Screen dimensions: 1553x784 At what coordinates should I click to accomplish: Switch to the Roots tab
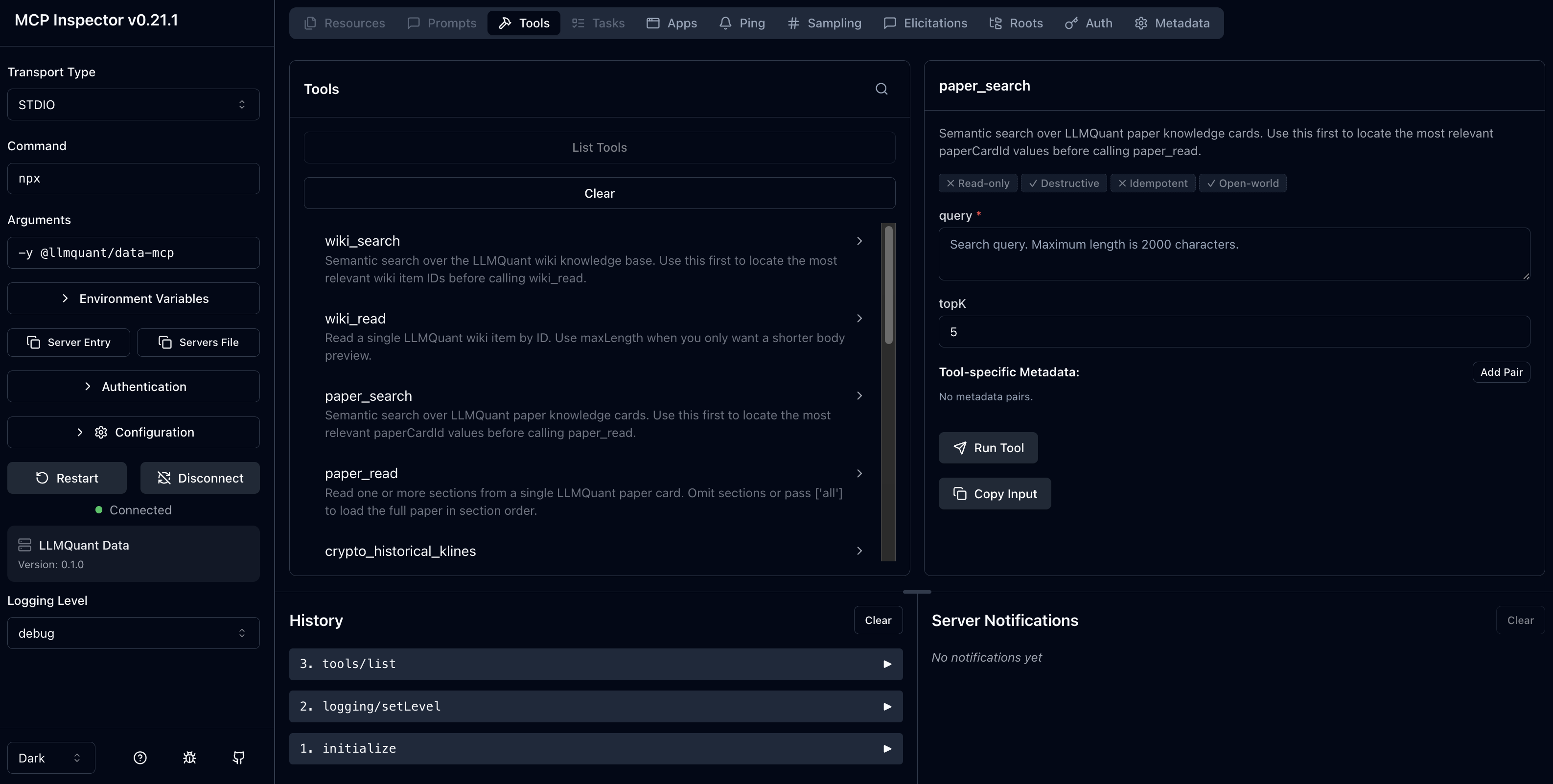[1017, 23]
